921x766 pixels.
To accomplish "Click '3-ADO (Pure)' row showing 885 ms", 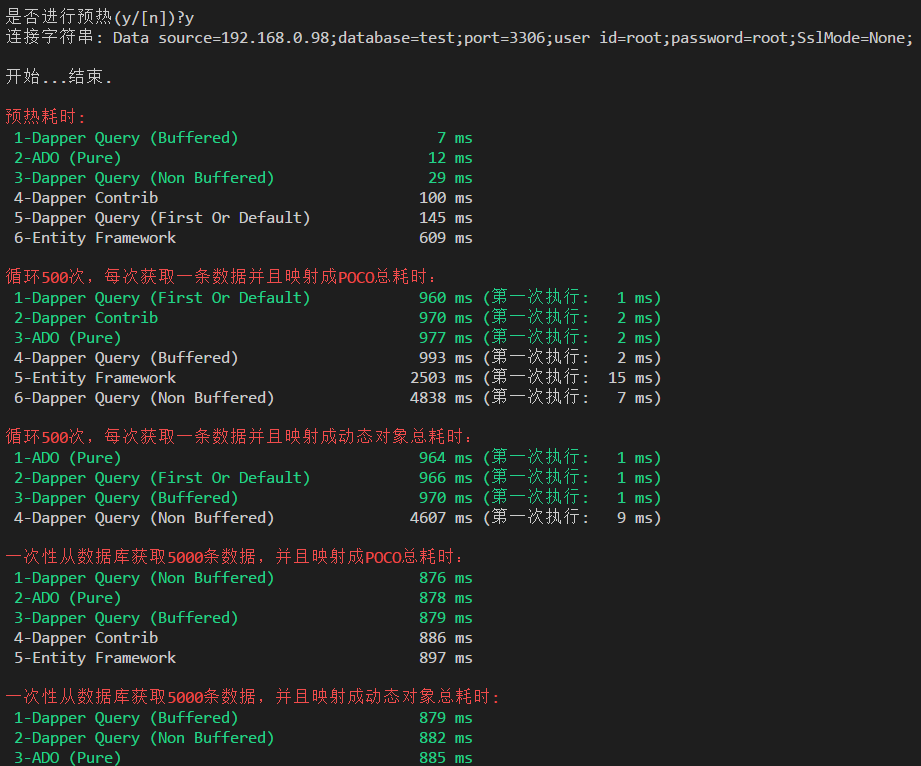I will click(x=243, y=758).
